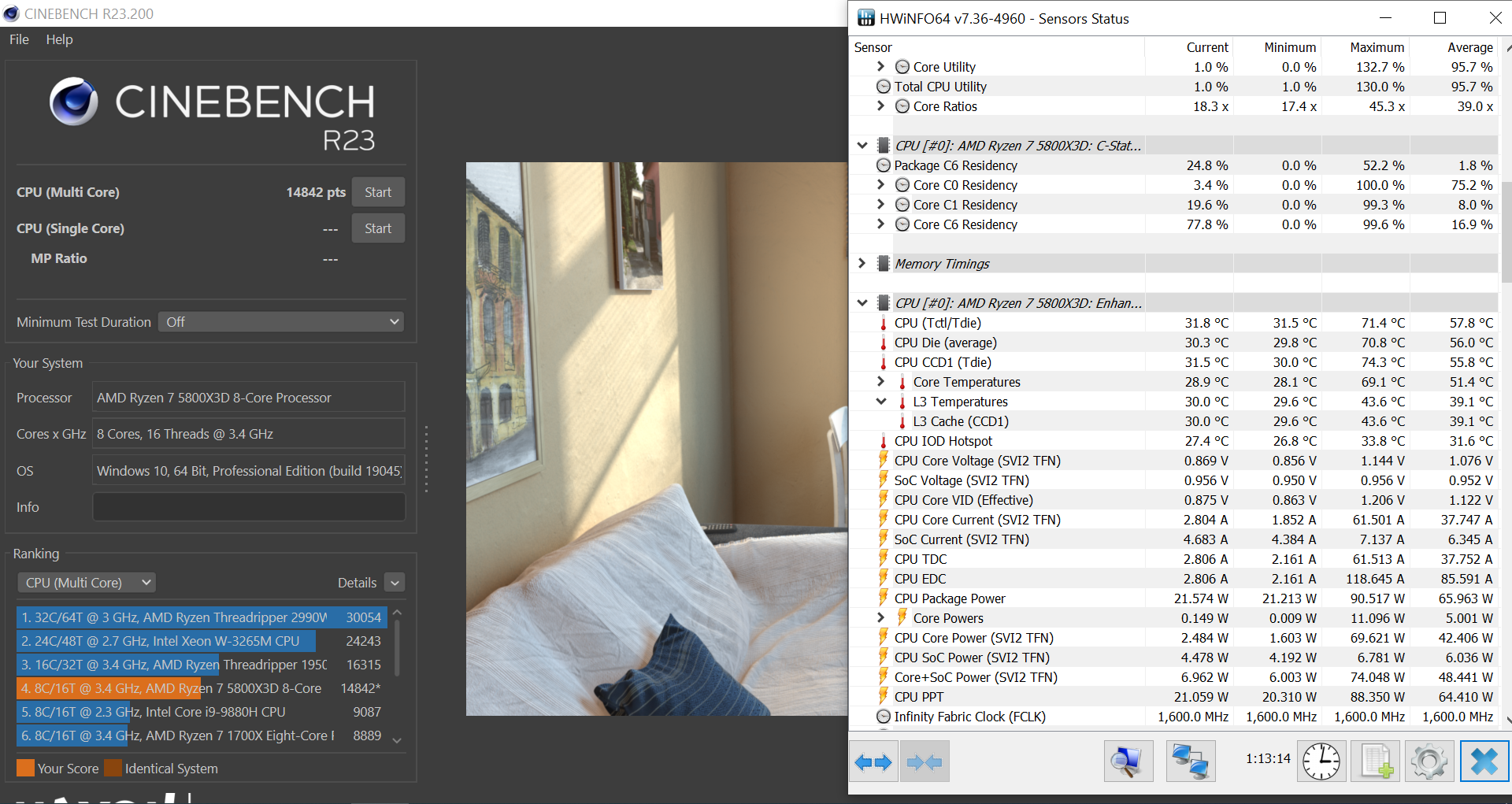
Task: Expand the Core Powers row
Action: [x=881, y=618]
